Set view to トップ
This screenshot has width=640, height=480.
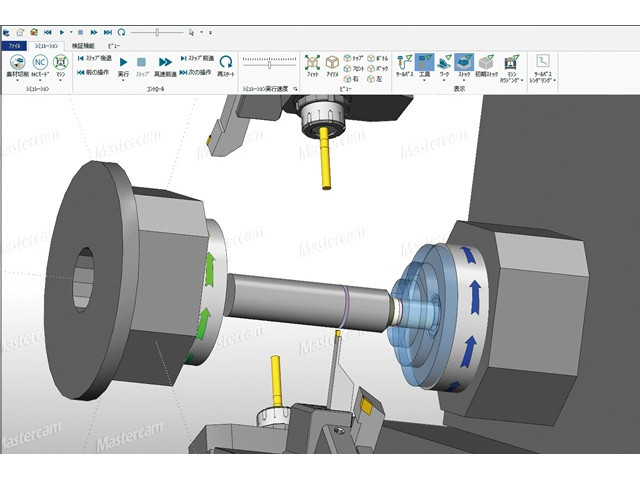[x=353, y=58]
